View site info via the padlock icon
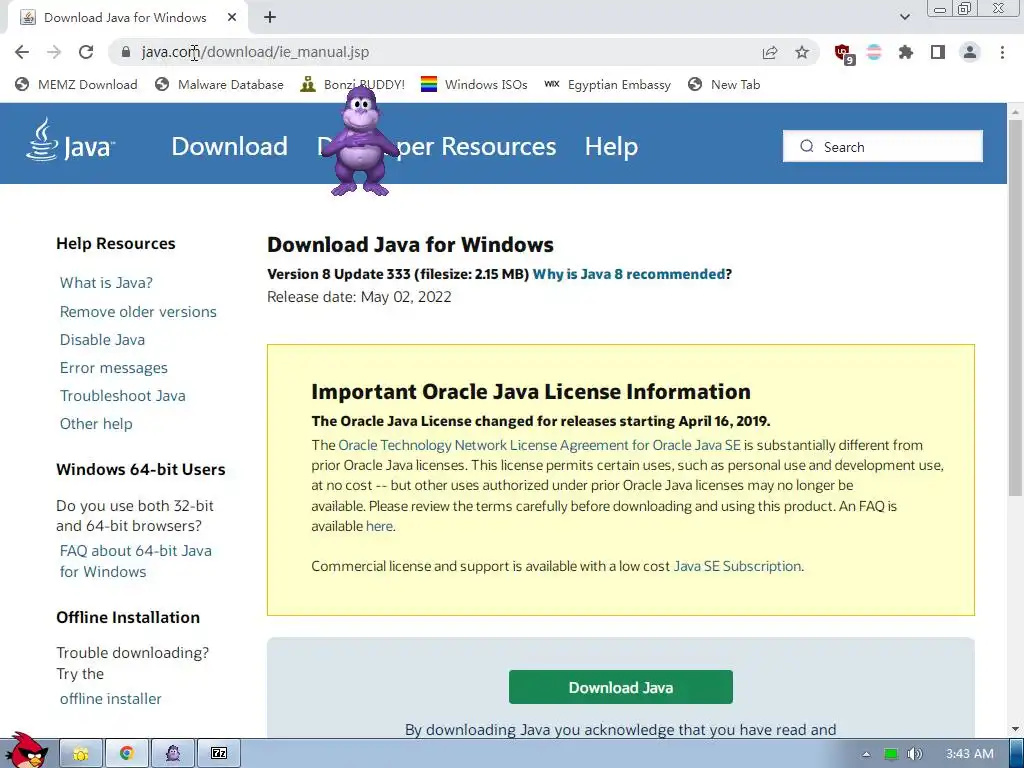 point(126,52)
